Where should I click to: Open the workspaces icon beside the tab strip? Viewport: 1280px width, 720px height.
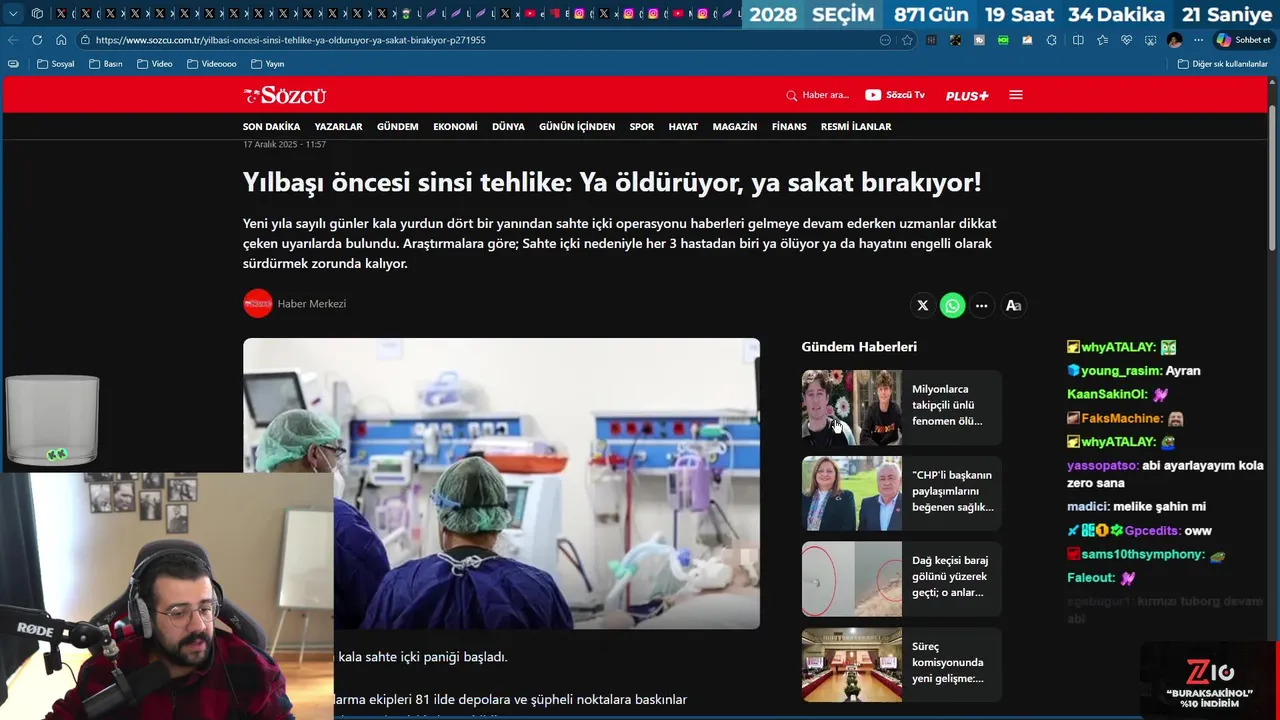(37, 14)
